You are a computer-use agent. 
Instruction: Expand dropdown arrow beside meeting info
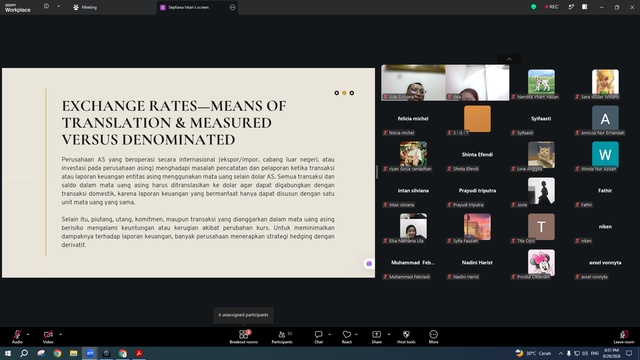click(x=58, y=7)
